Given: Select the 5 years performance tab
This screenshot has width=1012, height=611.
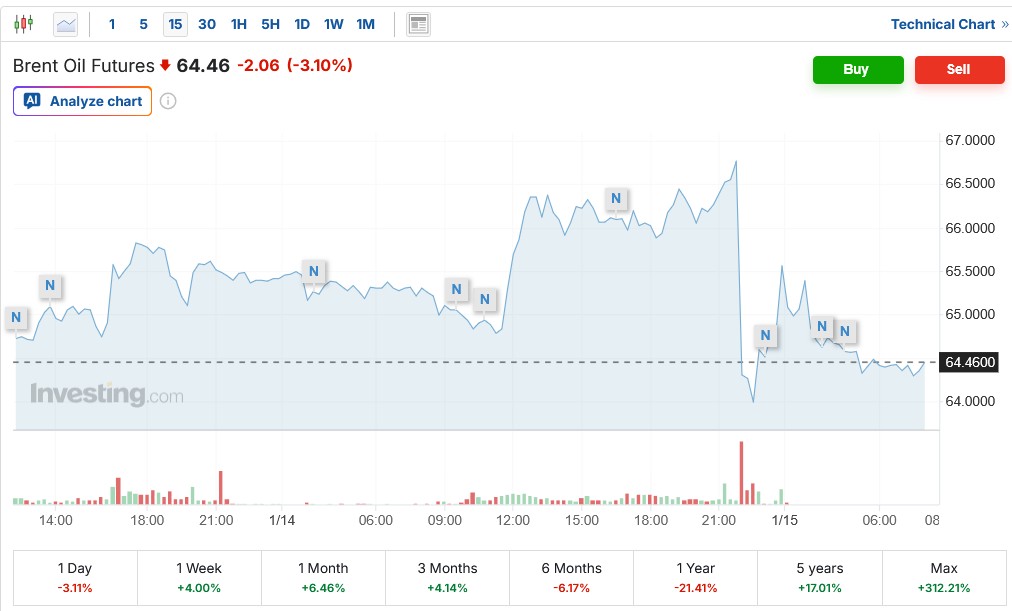Looking at the screenshot, I should (x=820, y=577).
